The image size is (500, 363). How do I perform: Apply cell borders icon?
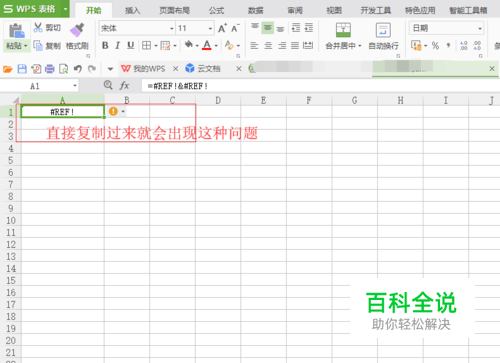(146, 45)
